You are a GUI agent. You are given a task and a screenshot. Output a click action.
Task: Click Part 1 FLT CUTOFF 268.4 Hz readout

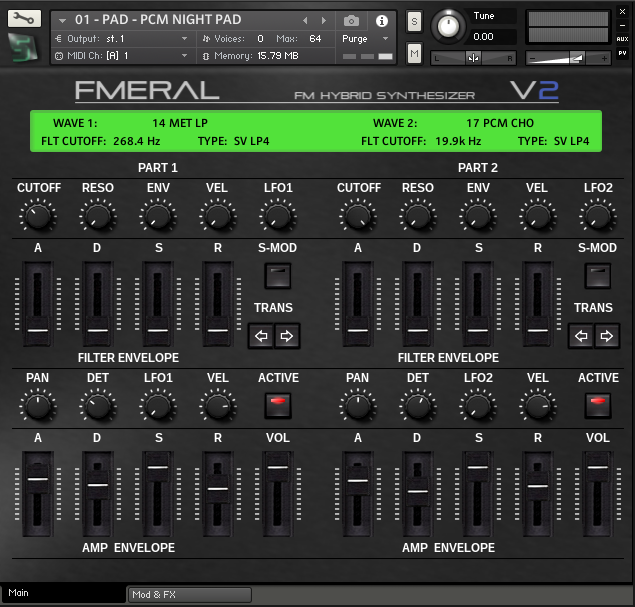(x=137, y=141)
